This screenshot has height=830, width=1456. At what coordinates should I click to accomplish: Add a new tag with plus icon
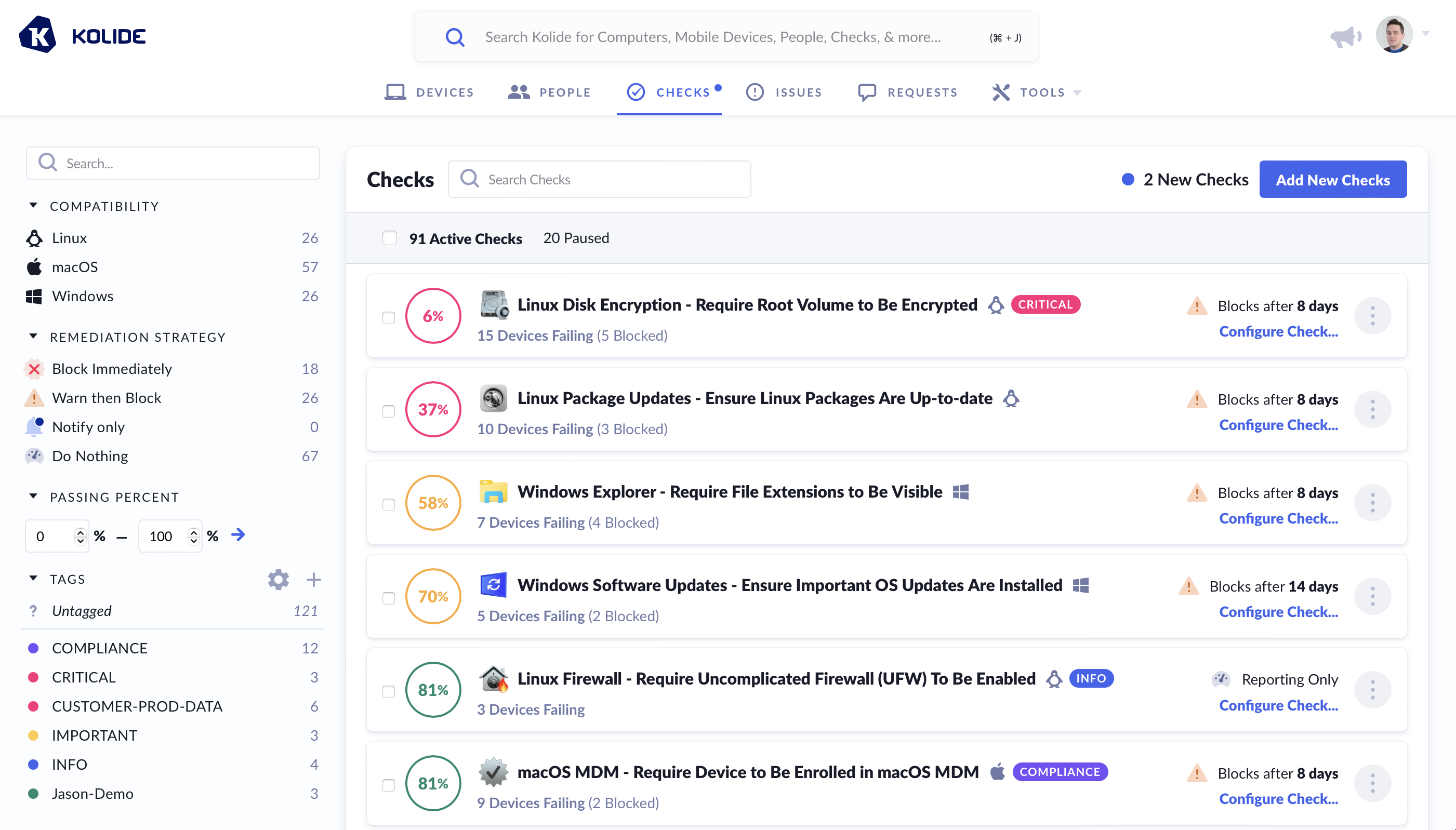point(313,579)
